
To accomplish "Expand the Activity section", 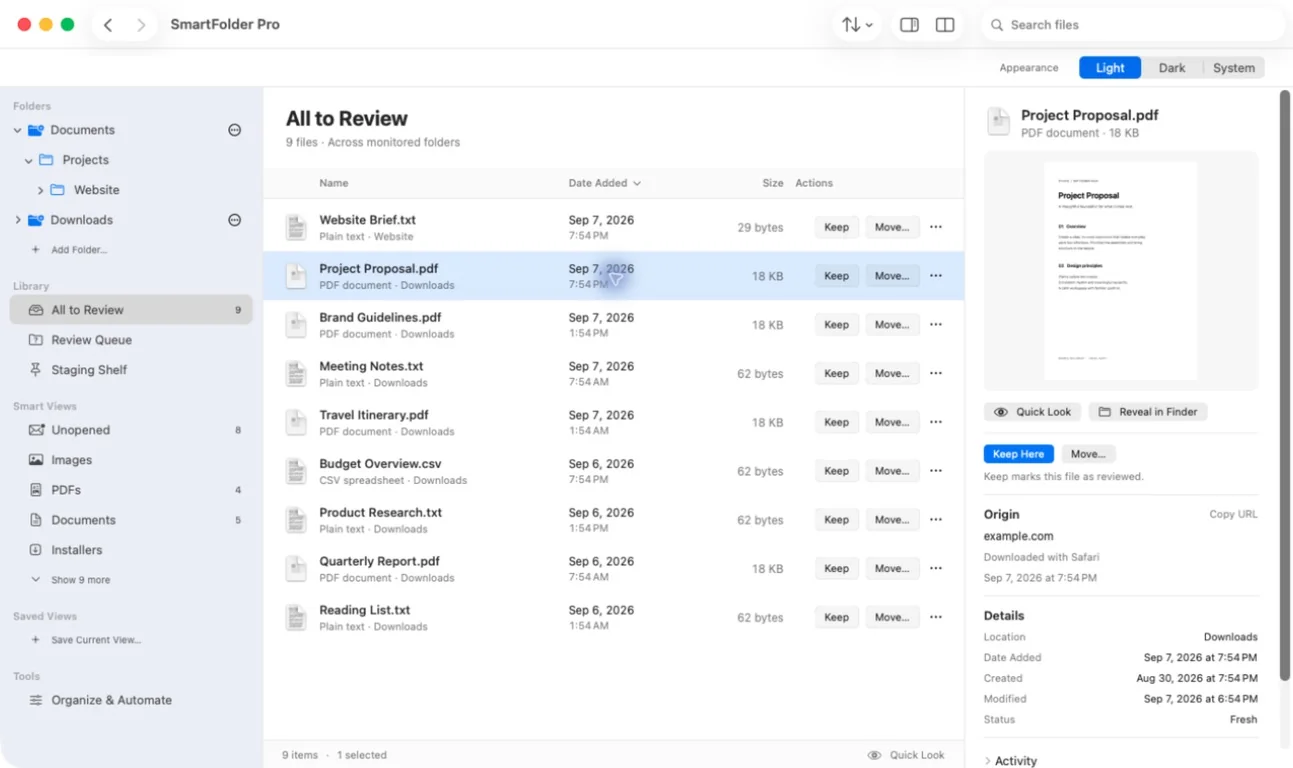I will 1011,761.
